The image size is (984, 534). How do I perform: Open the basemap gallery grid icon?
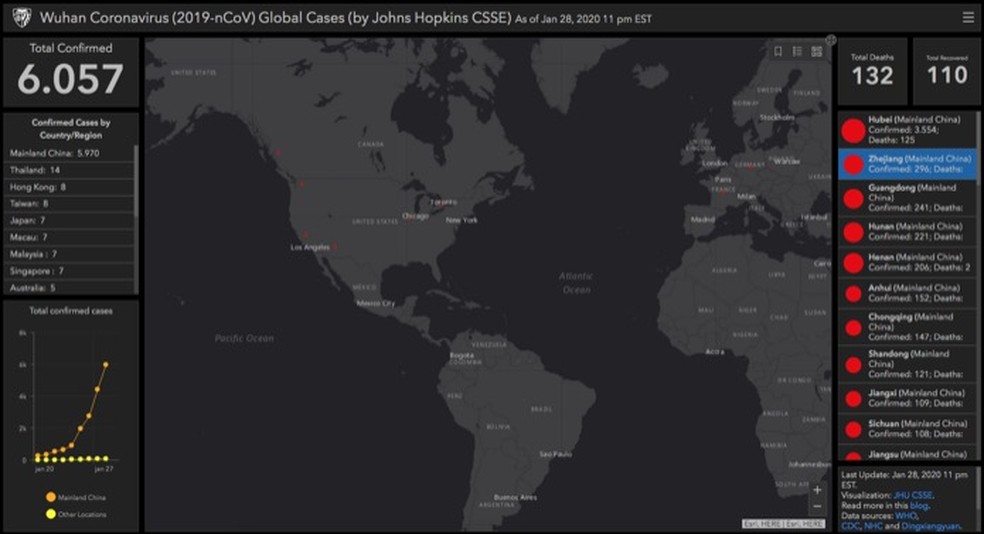[x=817, y=52]
